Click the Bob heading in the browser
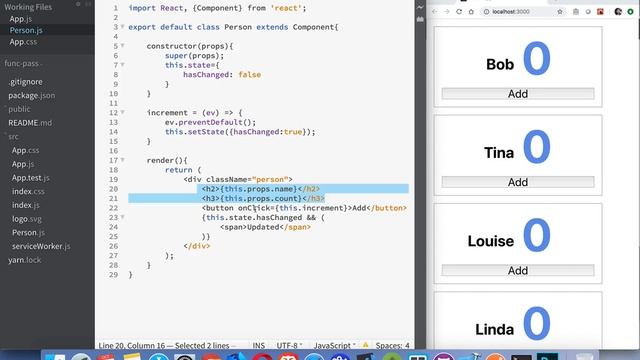The height and width of the screenshot is (360, 640). click(x=500, y=64)
